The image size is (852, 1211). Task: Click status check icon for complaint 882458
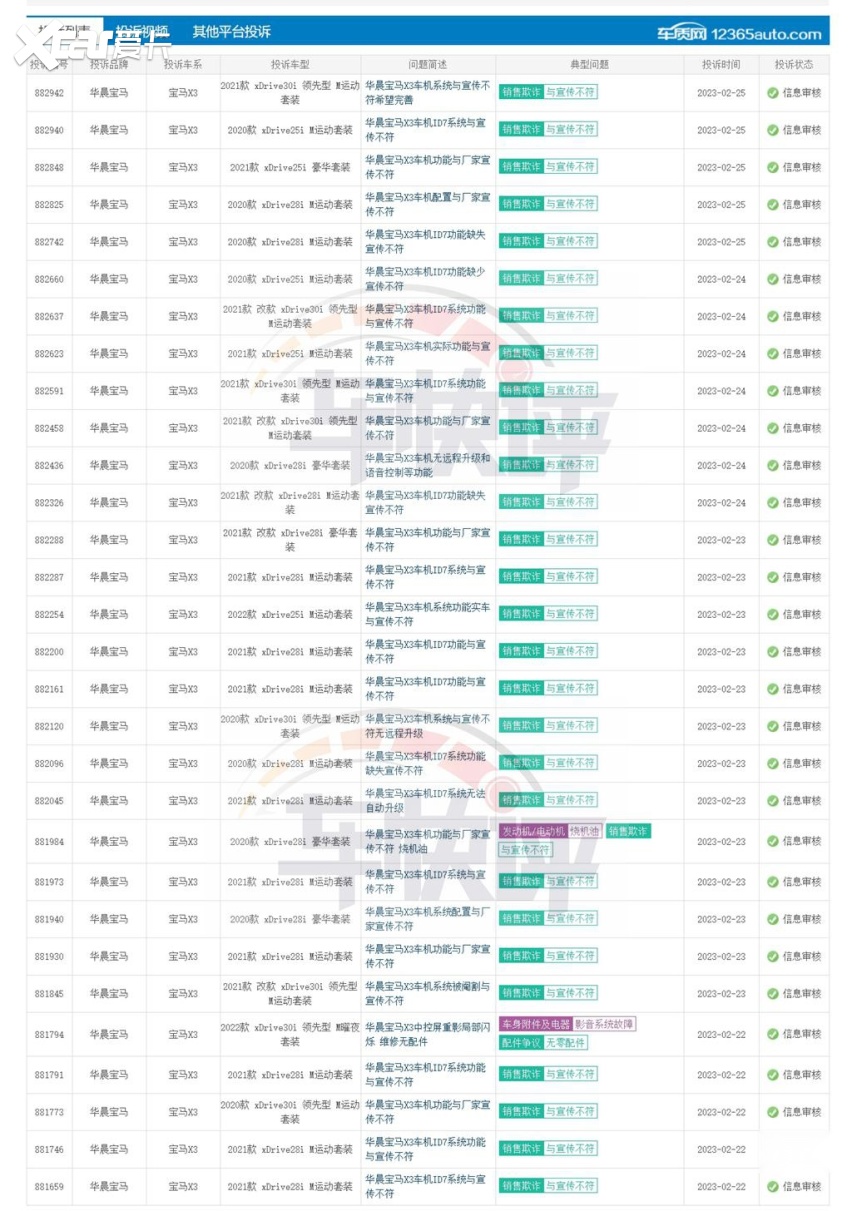772,428
